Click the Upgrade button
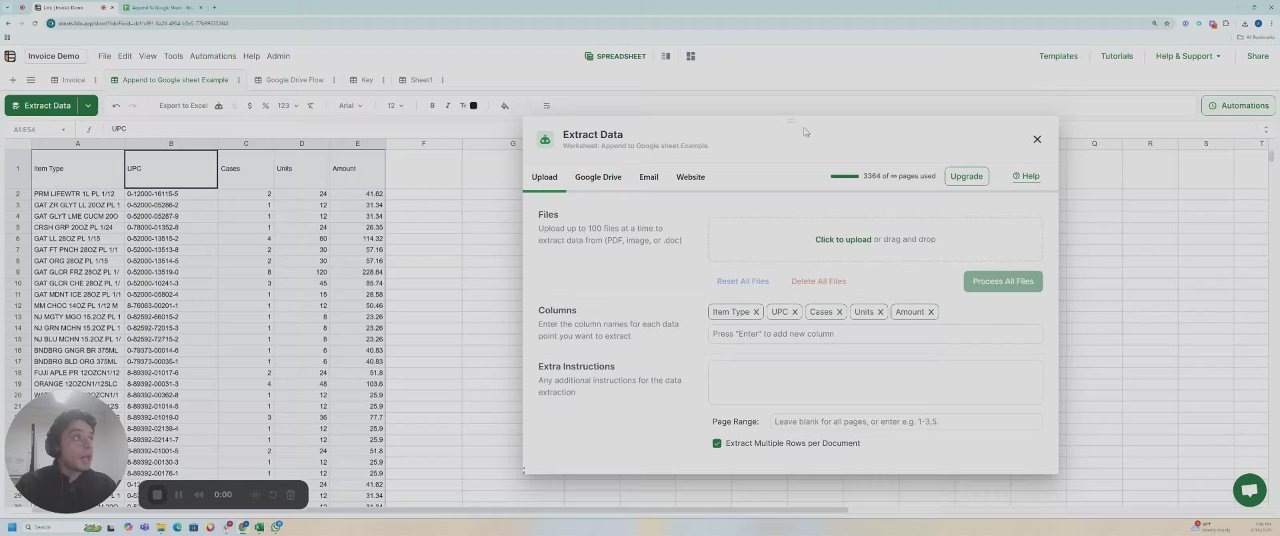 966,176
